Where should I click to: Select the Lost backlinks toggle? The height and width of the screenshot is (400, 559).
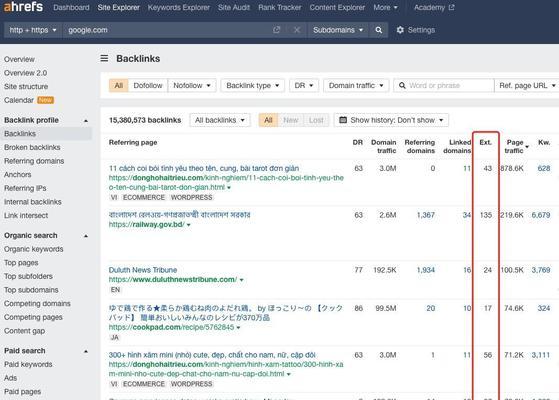(x=316, y=120)
